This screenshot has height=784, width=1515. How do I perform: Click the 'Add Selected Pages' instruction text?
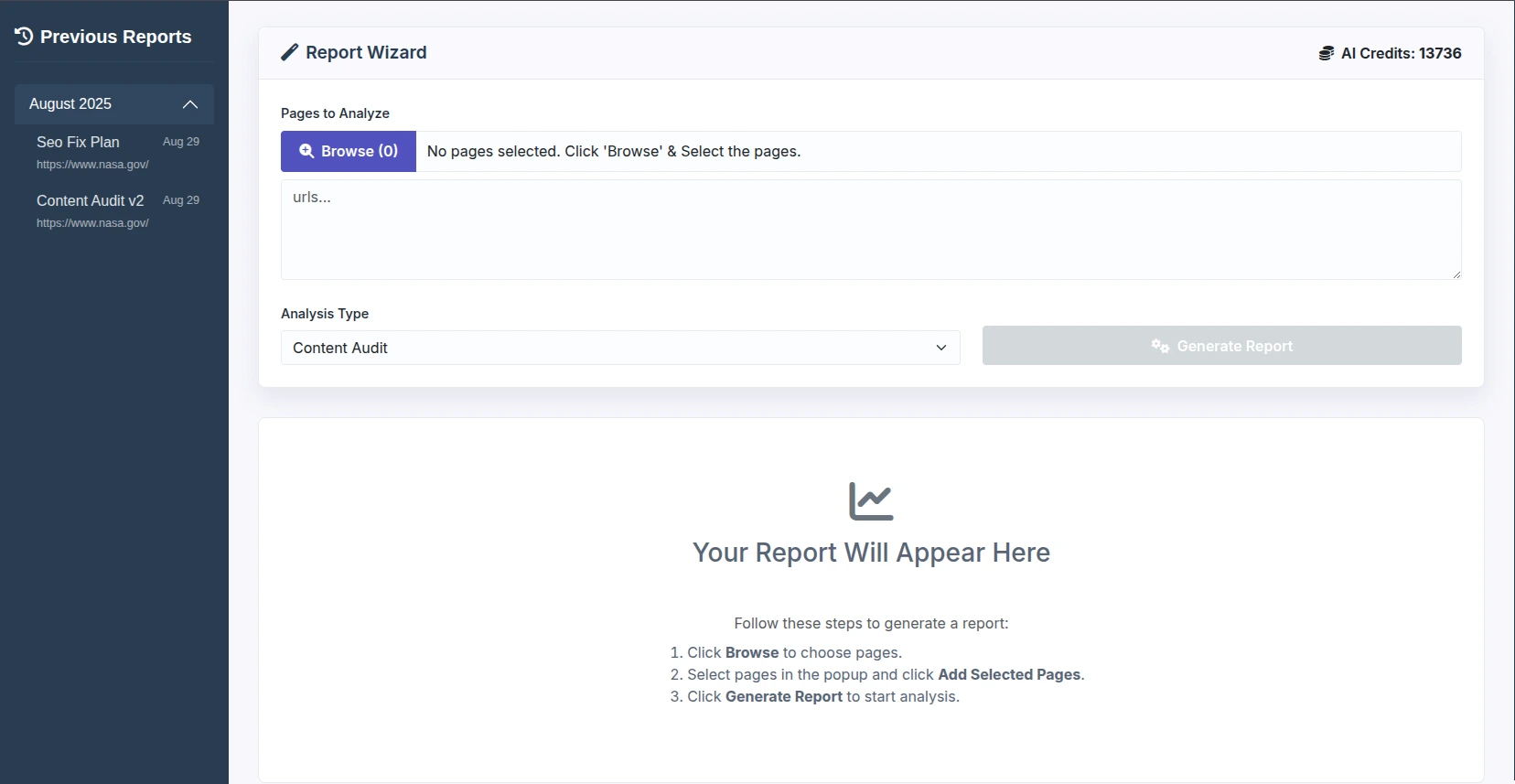pyautogui.click(x=1009, y=674)
